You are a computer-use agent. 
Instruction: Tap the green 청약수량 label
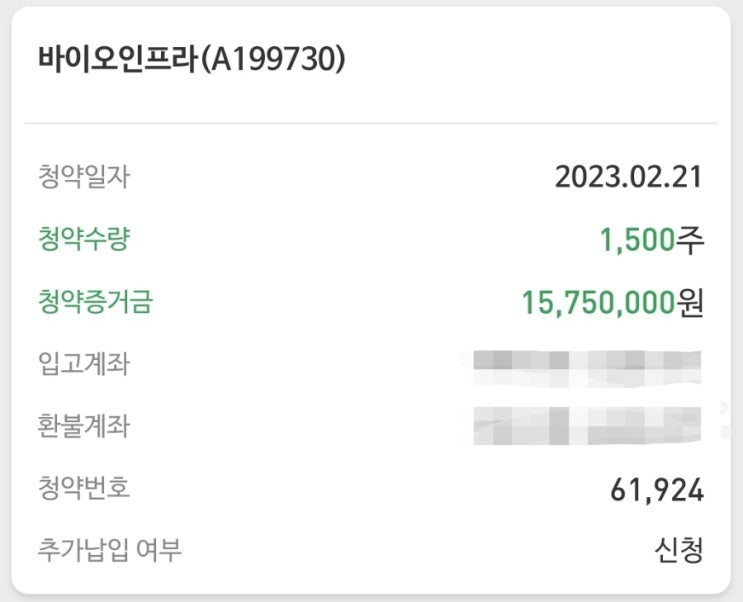point(83,239)
